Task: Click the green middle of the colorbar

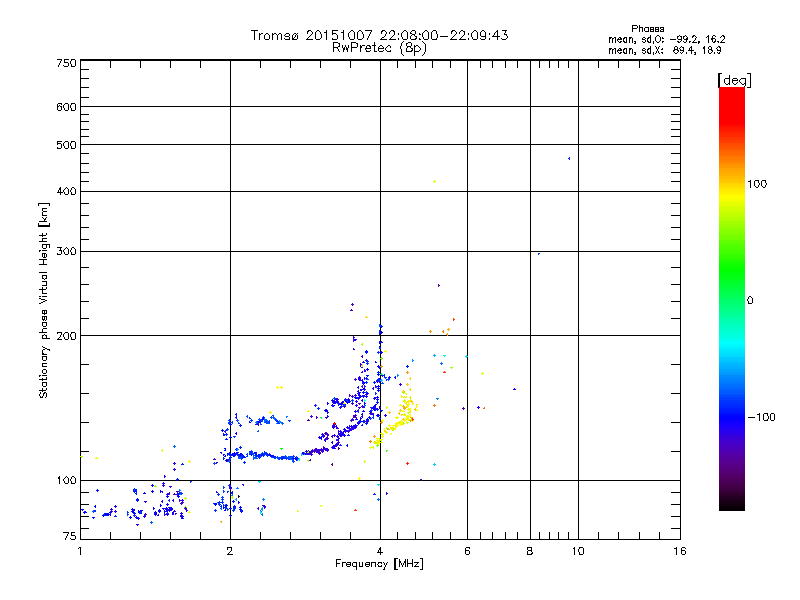Action: click(x=732, y=270)
